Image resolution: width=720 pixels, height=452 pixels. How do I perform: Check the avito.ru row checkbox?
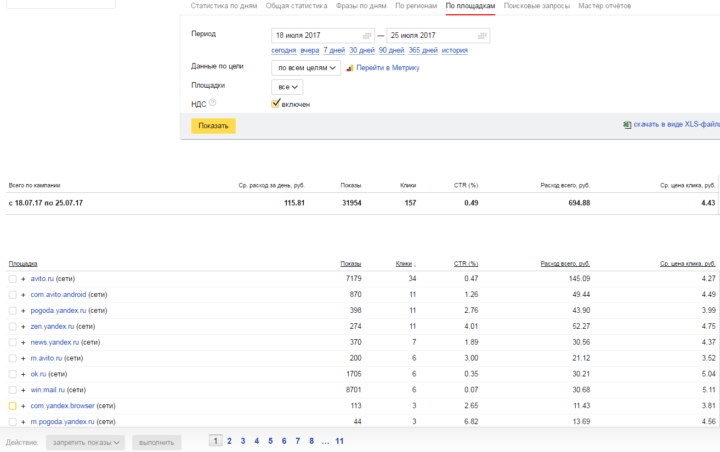(12, 279)
